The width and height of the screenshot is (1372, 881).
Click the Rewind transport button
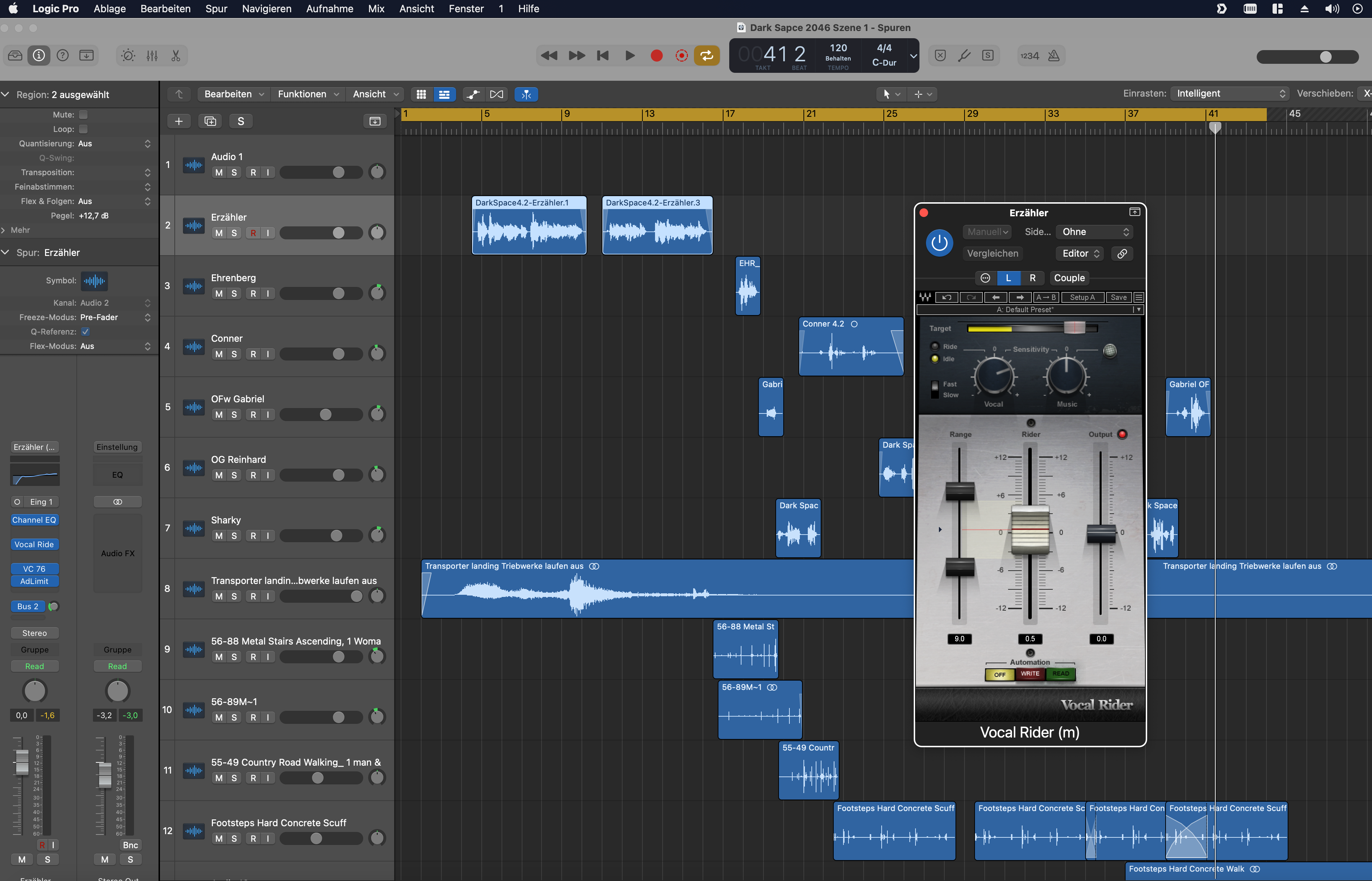pyautogui.click(x=549, y=56)
